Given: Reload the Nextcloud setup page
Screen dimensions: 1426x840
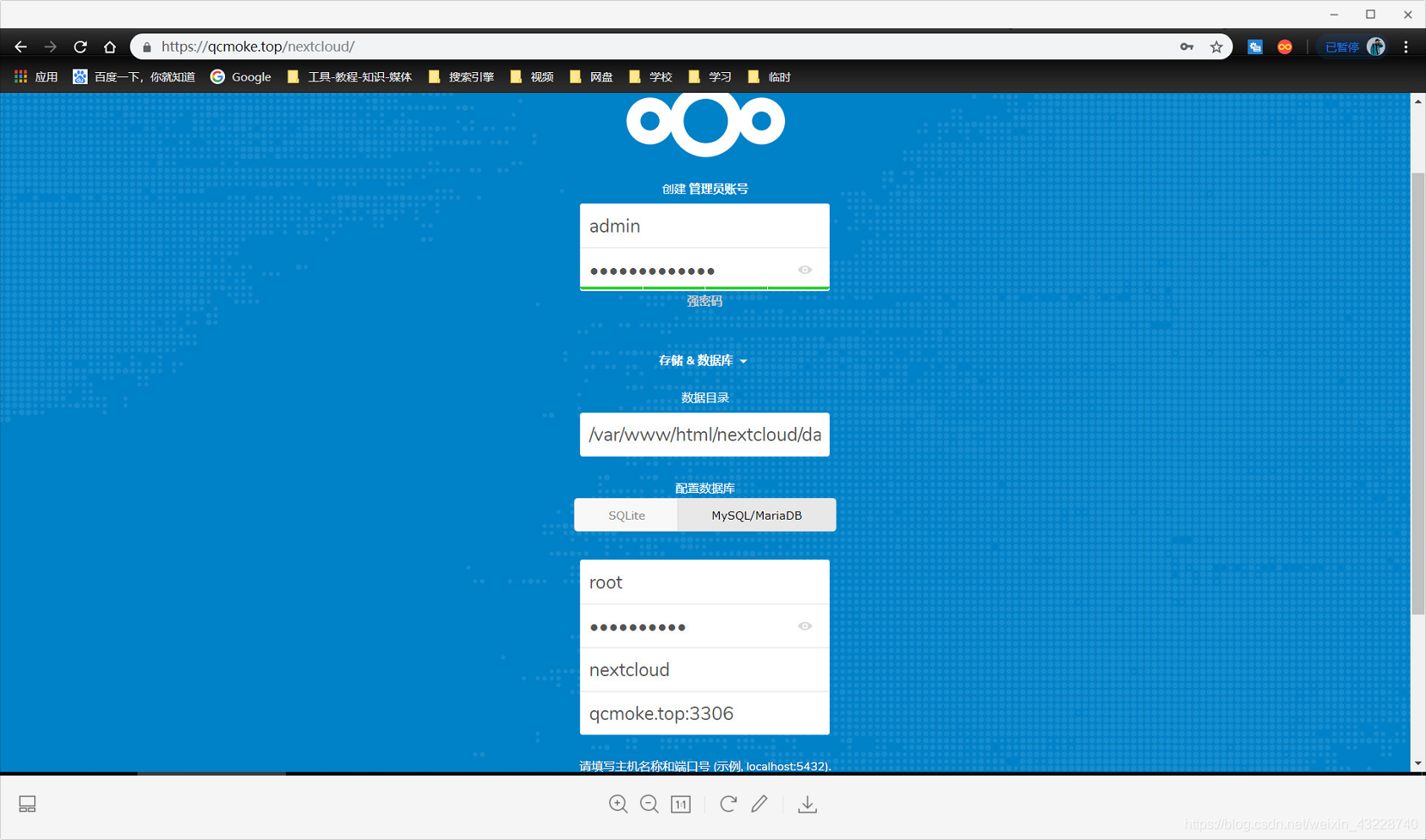Looking at the screenshot, I should [x=80, y=47].
